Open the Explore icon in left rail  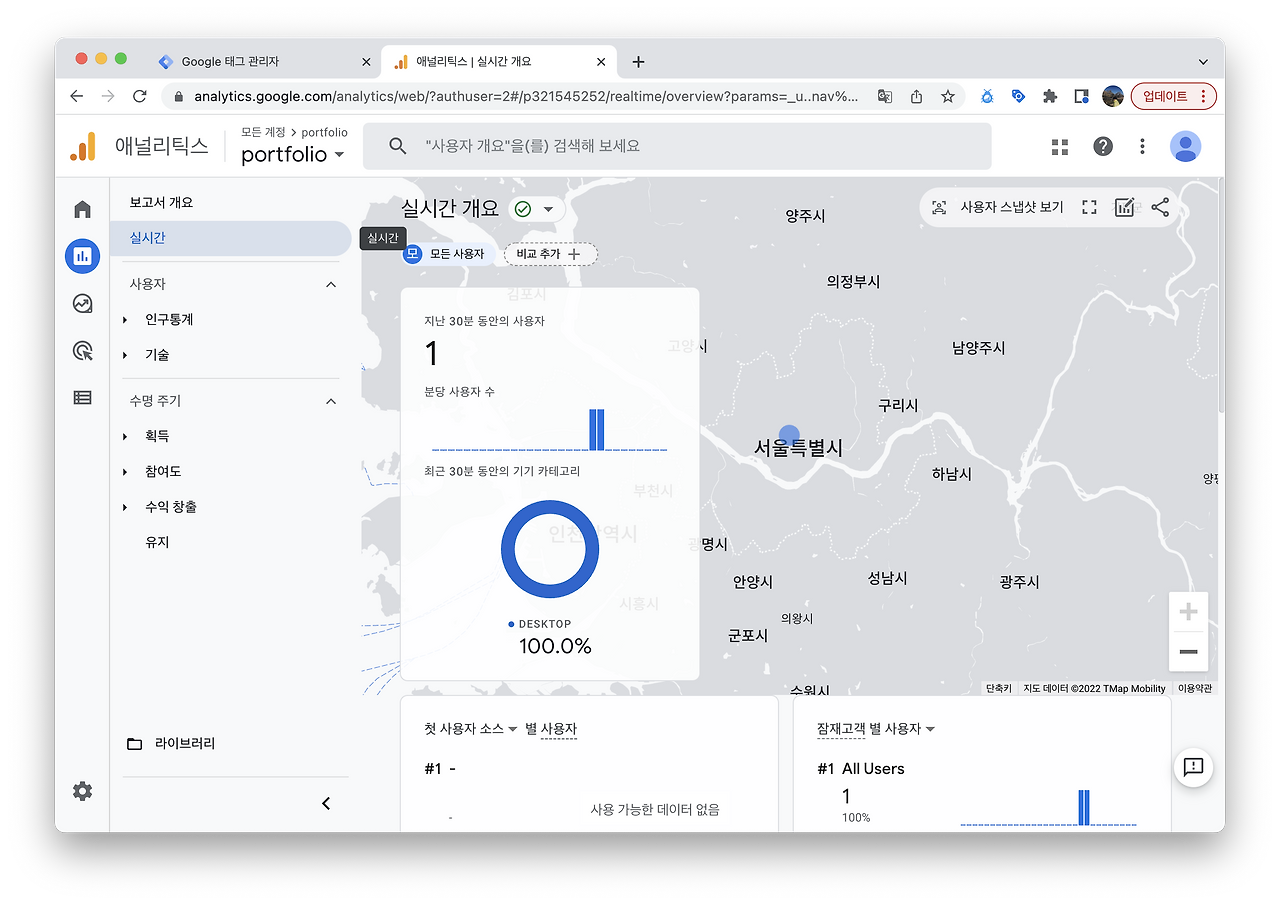click(82, 303)
